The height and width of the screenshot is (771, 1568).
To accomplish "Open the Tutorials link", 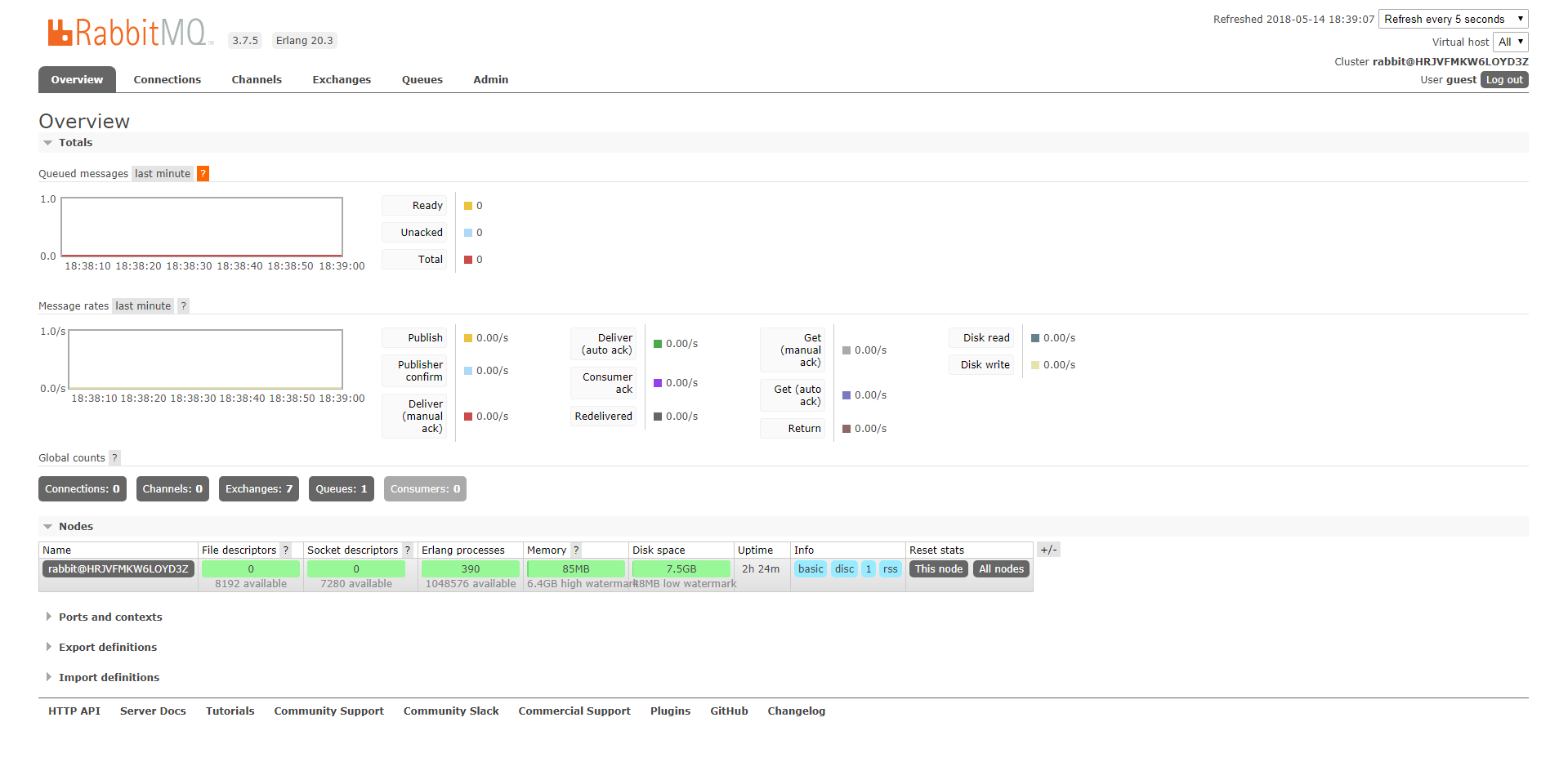I will click(230, 711).
